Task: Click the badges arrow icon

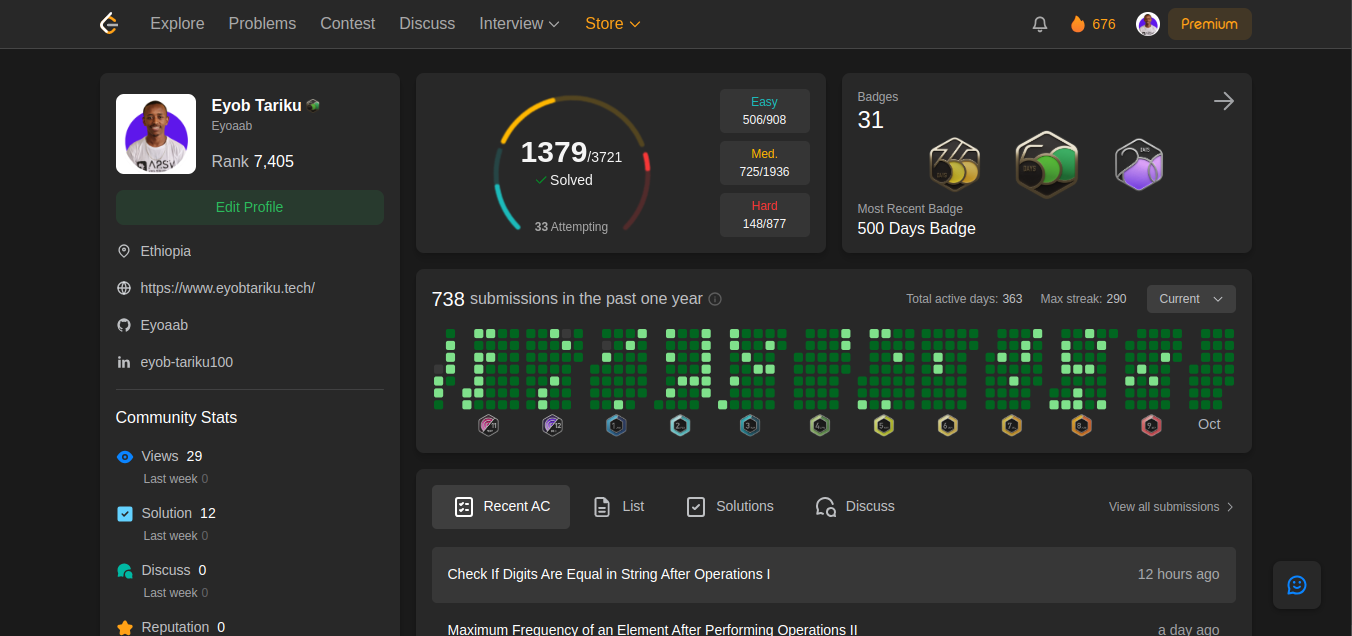Action: (x=1223, y=101)
